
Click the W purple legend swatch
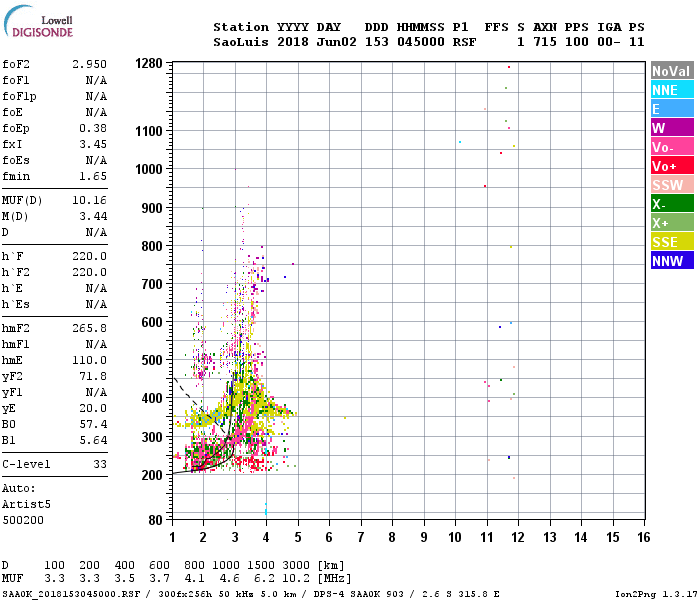click(672, 128)
